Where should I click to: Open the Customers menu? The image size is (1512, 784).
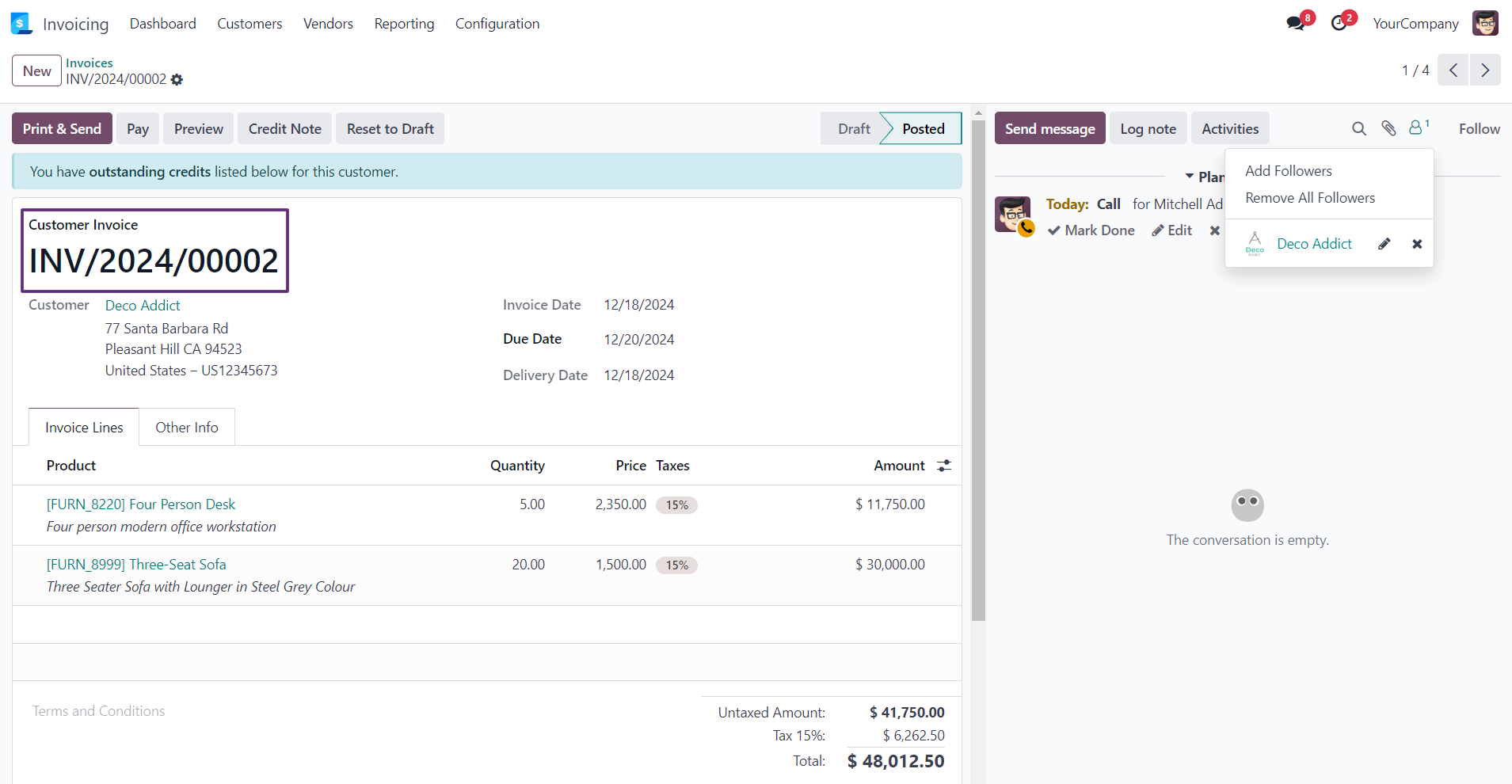pyautogui.click(x=249, y=24)
